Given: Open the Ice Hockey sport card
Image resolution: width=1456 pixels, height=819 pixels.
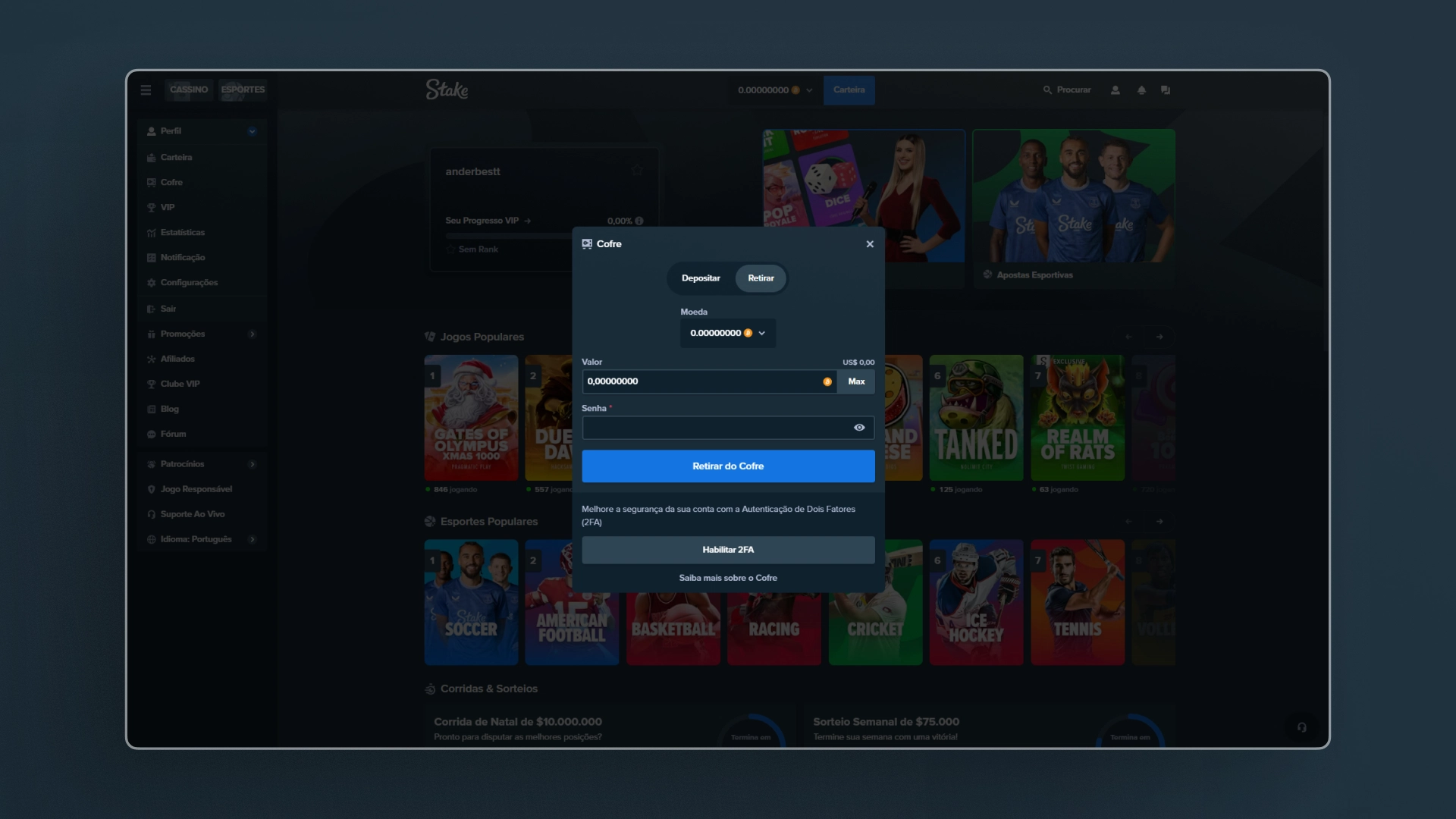Looking at the screenshot, I should [x=976, y=602].
